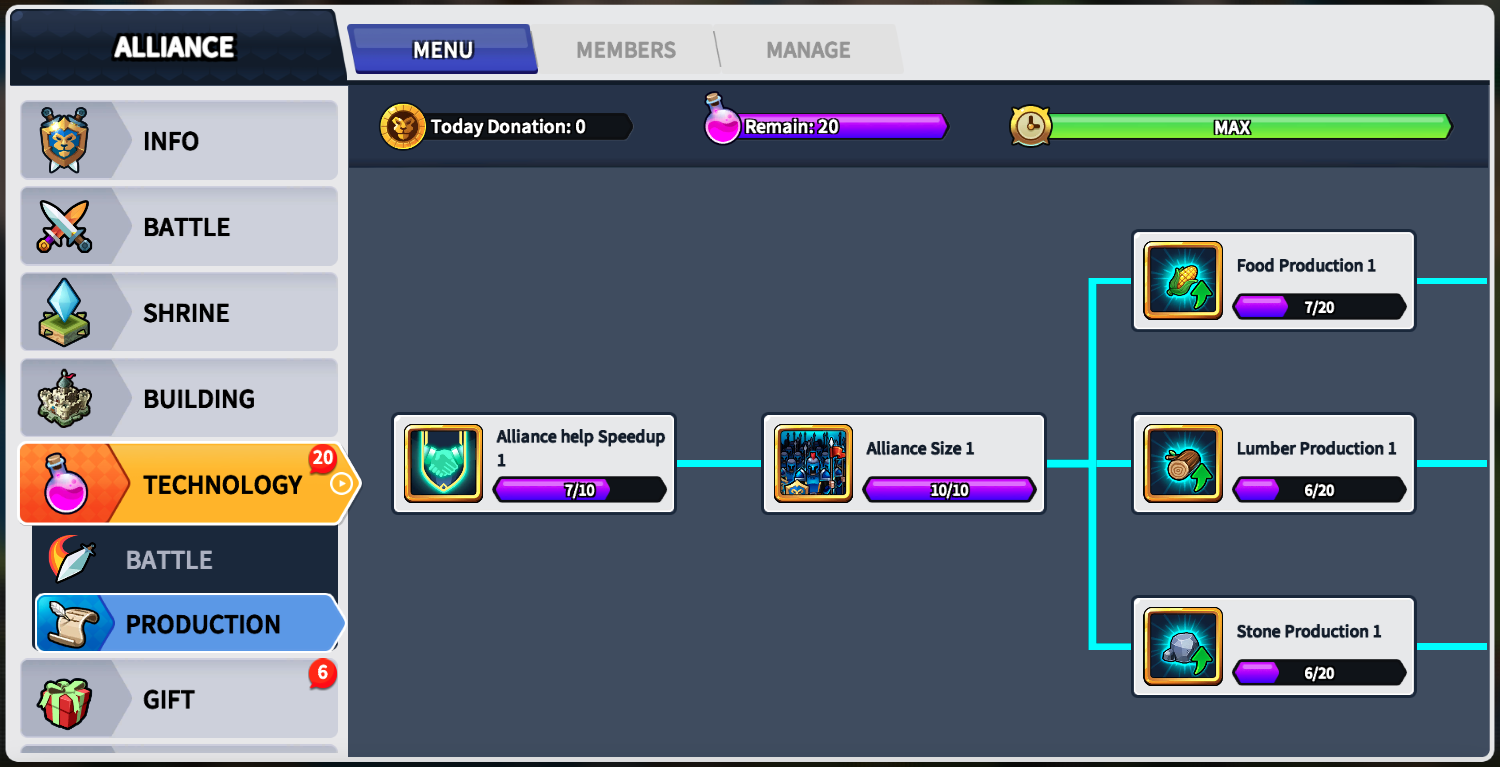Go to the Info section

179,140
